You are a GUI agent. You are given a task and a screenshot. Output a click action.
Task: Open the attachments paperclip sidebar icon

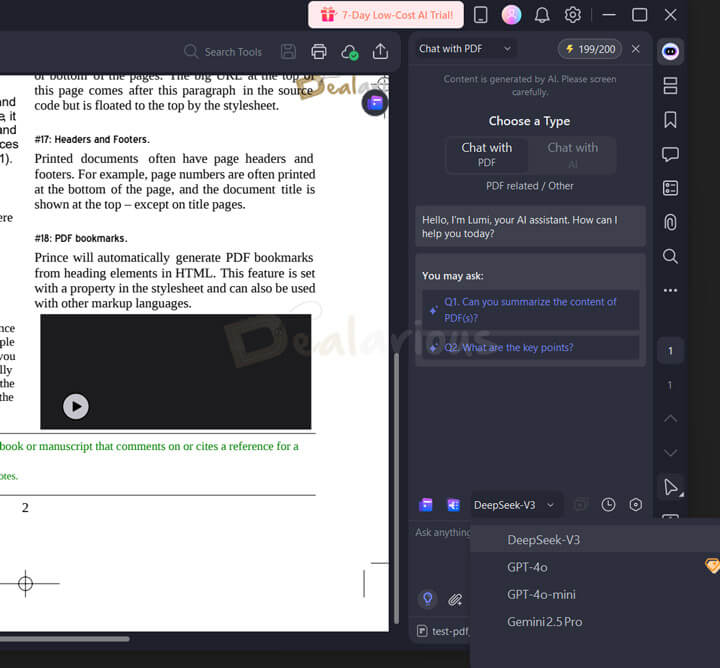670,222
